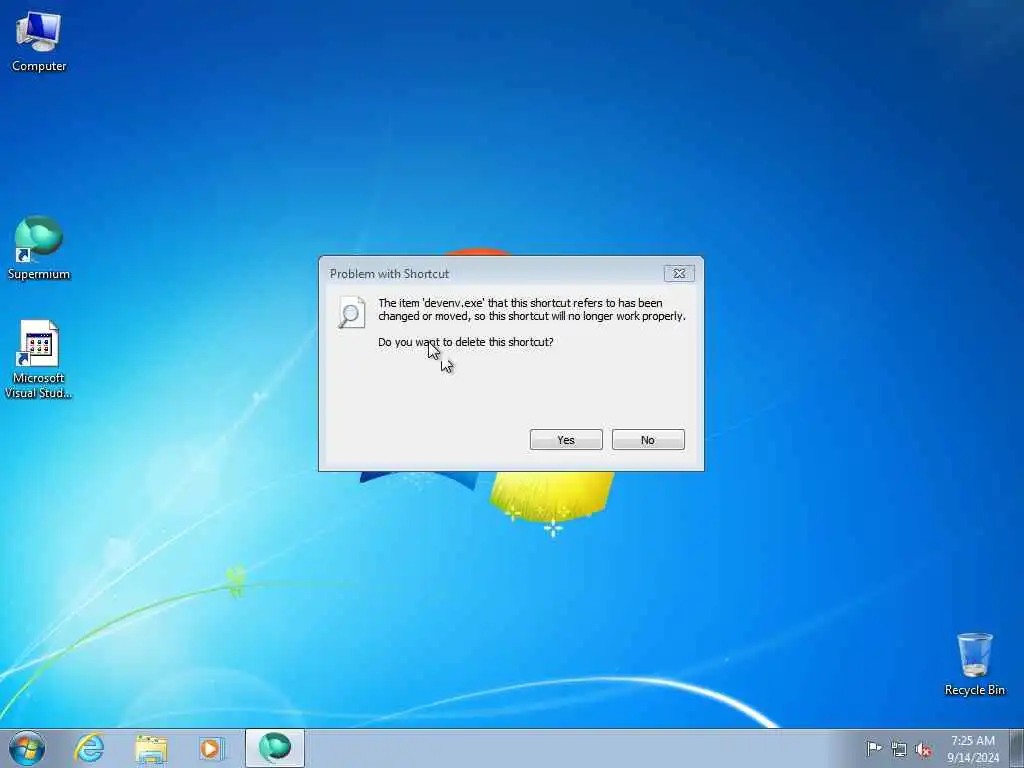Open Action Center flag icon in tray
Image resolution: width=1024 pixels, height=768 pixels.
point(873,748)
